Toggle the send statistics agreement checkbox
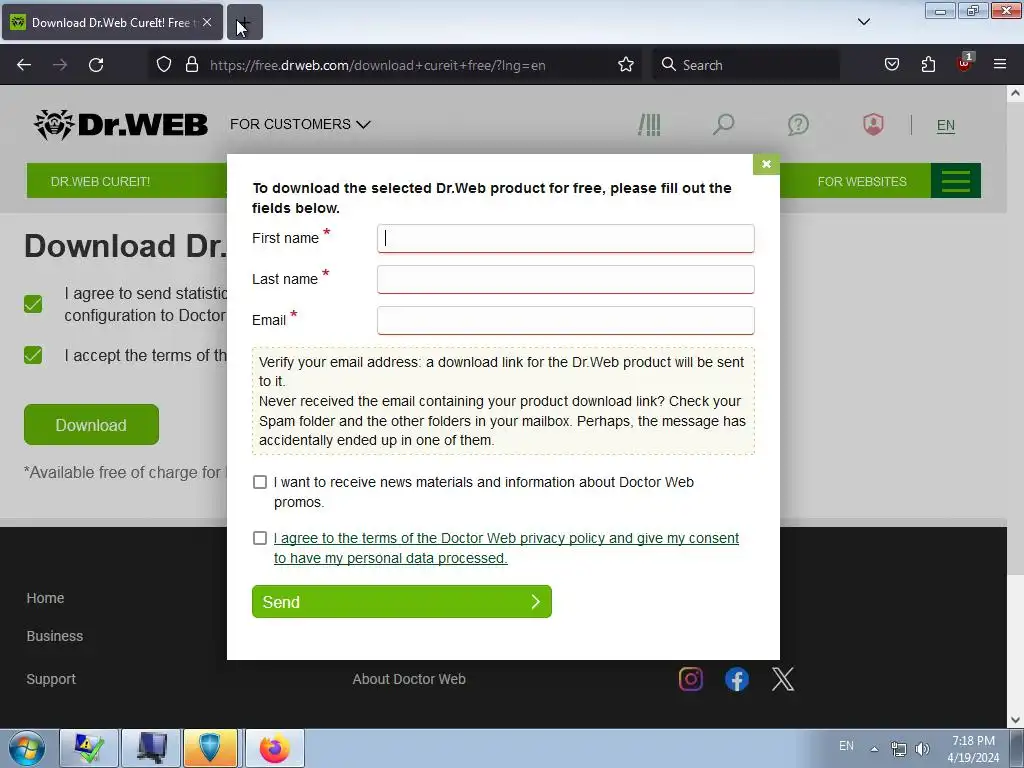 pyautogui.click(x=33, y=304)
